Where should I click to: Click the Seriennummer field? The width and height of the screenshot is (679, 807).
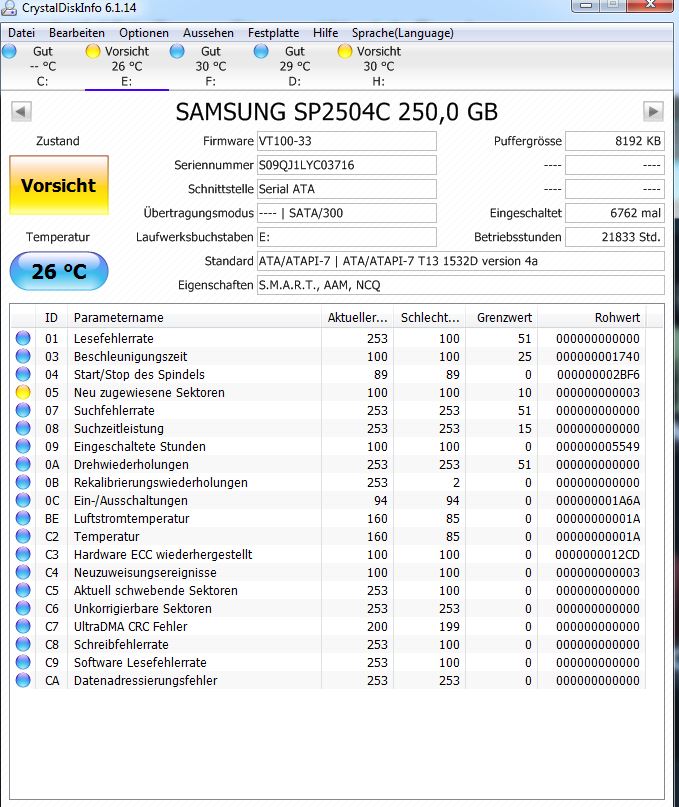(346, 165)
